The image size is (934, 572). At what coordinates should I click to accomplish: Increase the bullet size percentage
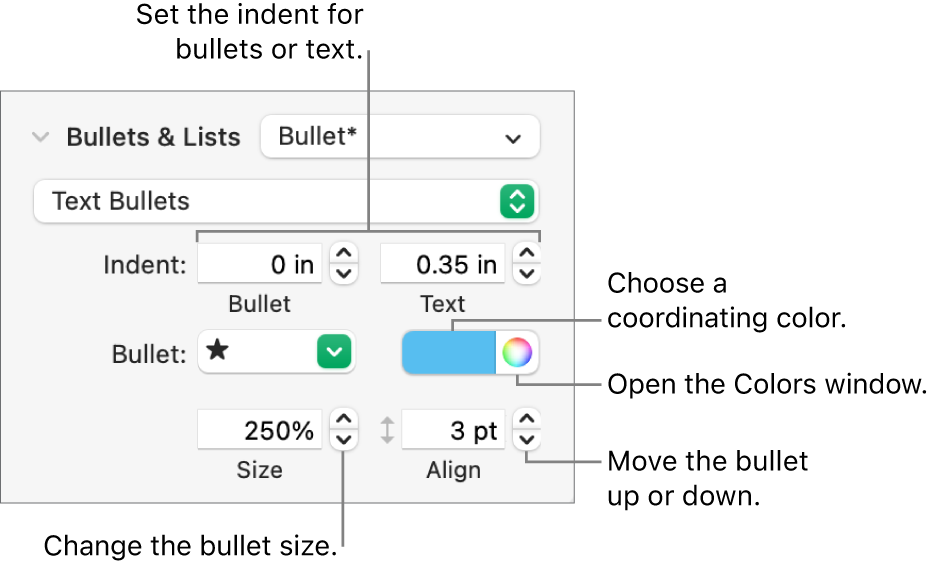pos(343,421)
